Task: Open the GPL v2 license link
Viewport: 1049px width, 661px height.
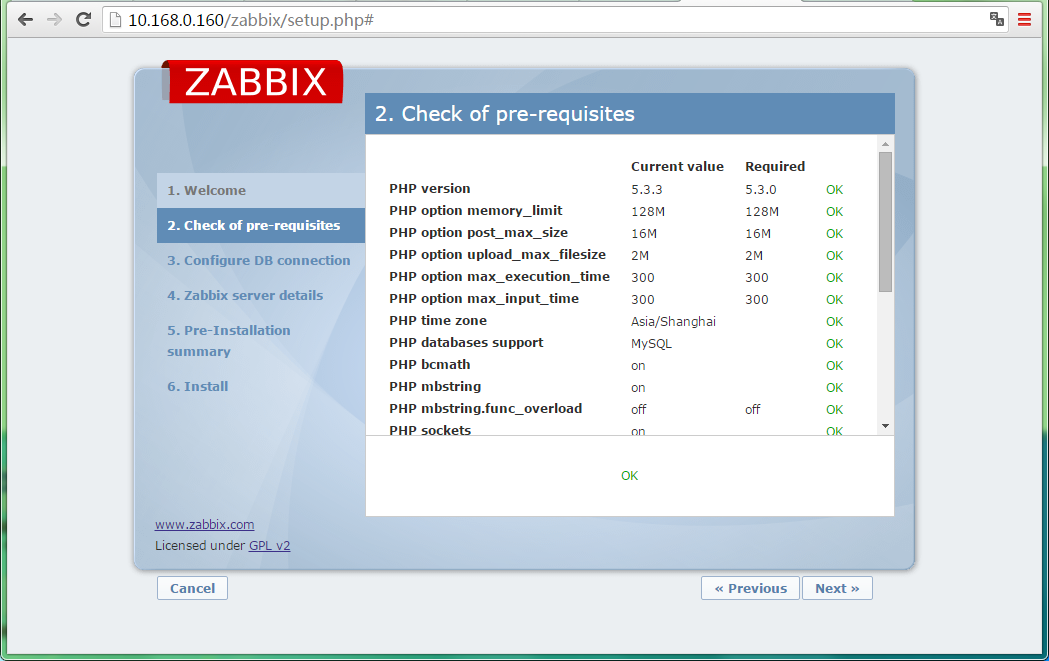Action: tap(270, 545)
